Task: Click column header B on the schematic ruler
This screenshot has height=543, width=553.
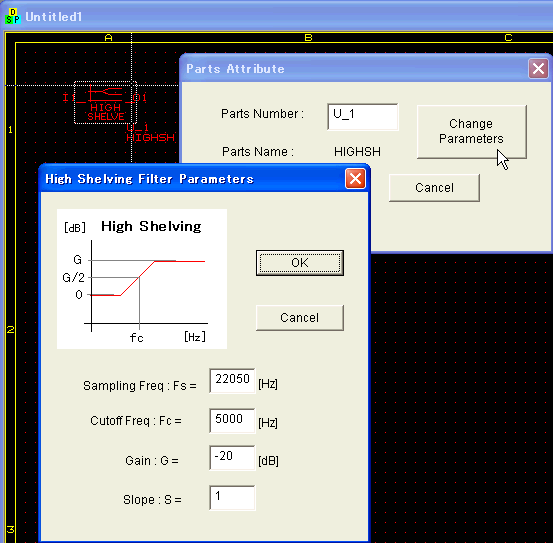Action: pos(308,37)
